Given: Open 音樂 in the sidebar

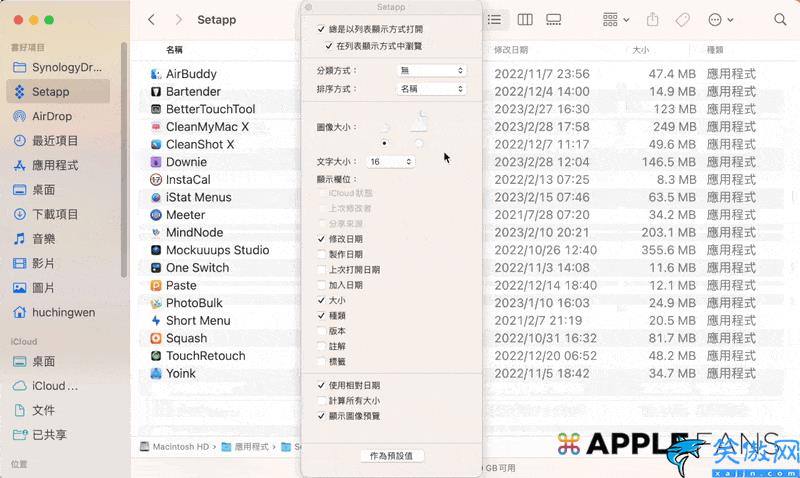Looking at the screenshot, I should click(58, 239).
